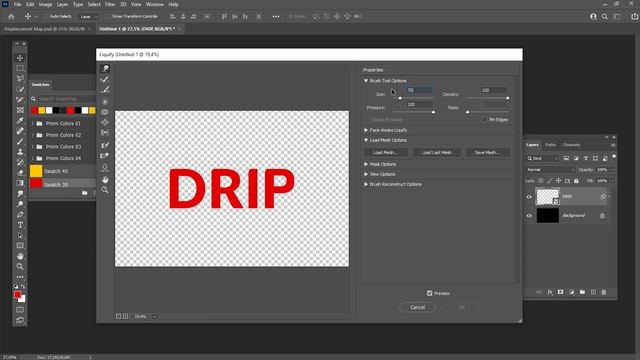Toggle the Preview checkbox in Liquify
This screenshot has height=360, width=640.
pos(429,293)
